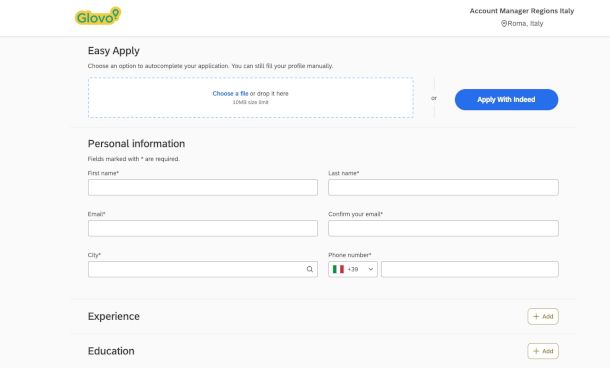Click the Italian flag icon in phone field
Viewport: 610px width, 368px height.
coord(338,269)
